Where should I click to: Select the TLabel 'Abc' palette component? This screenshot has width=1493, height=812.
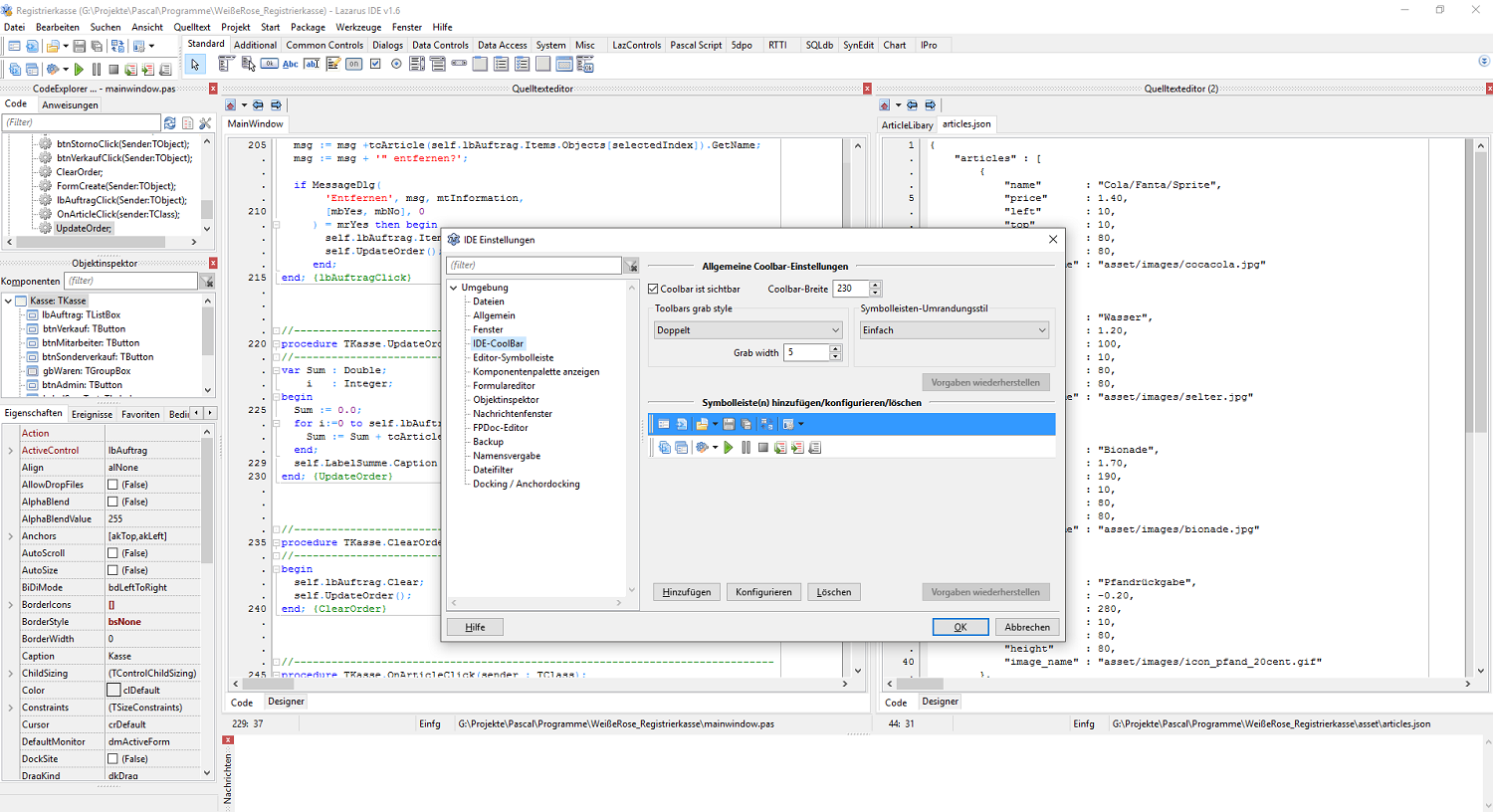tap(291, 64)
